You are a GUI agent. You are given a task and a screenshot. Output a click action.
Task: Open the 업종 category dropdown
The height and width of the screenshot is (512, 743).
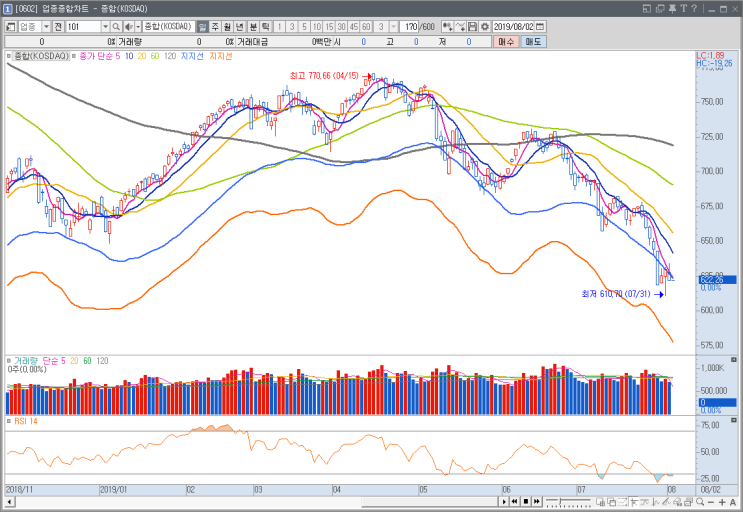point(46,27)
